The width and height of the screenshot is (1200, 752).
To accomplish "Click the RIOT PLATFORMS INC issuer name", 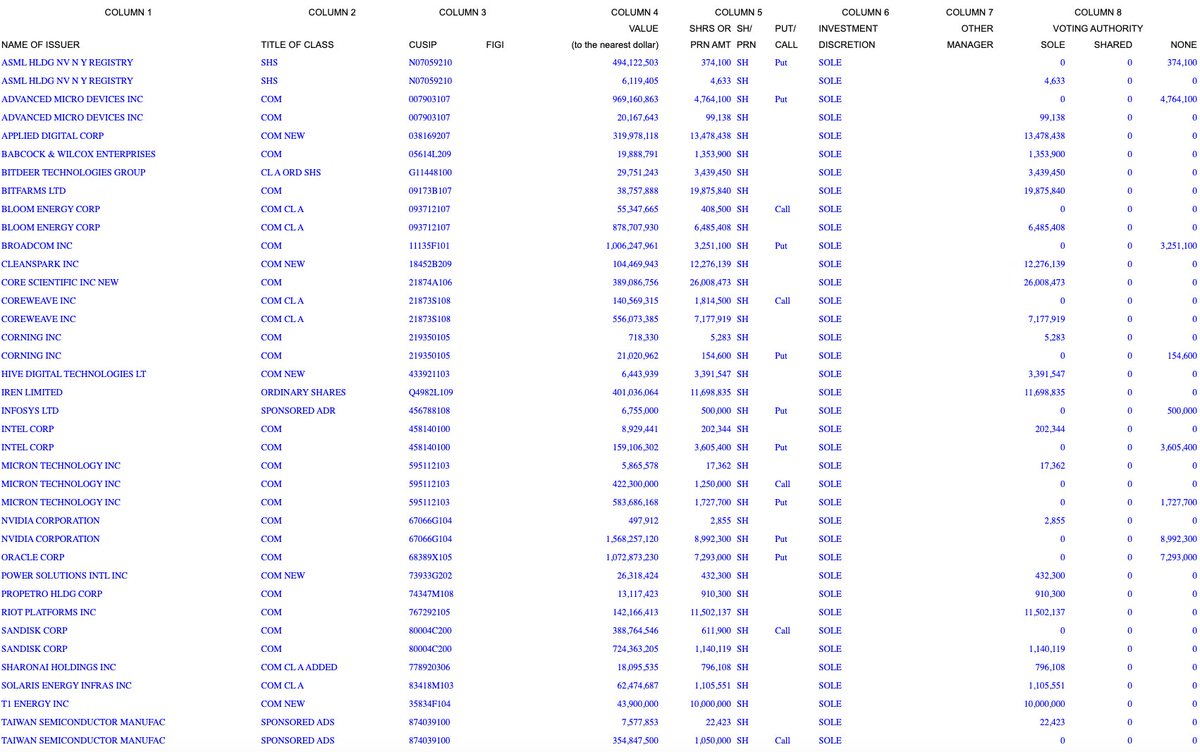I will [49, 612].
